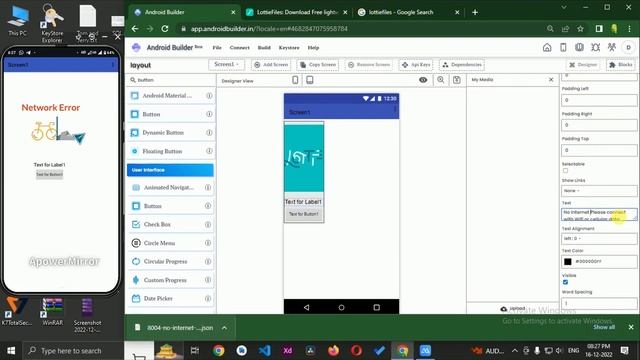This screenshot has width=640, height=360.
Task: Open Visual Studio Code from the taskbar
Action: tap(264, 351)
